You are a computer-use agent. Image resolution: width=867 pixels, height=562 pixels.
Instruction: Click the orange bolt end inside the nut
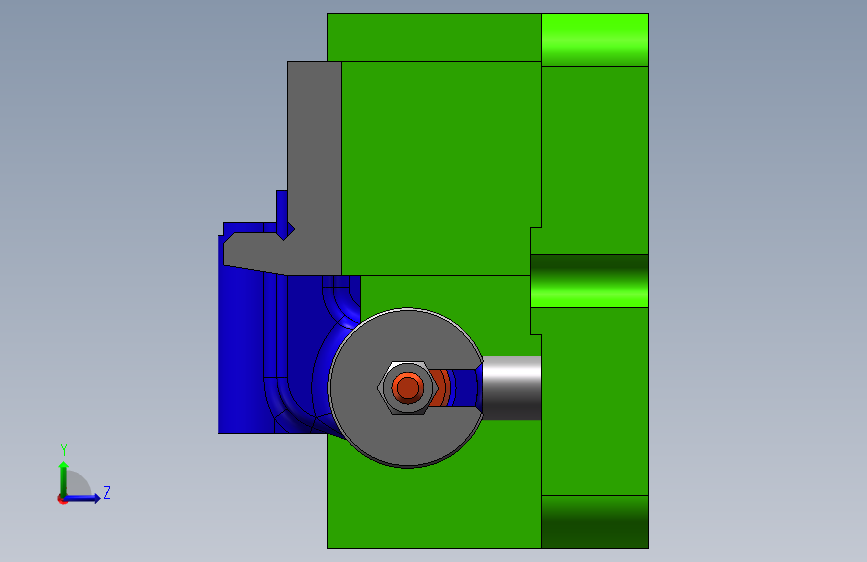tap(408, 387)
